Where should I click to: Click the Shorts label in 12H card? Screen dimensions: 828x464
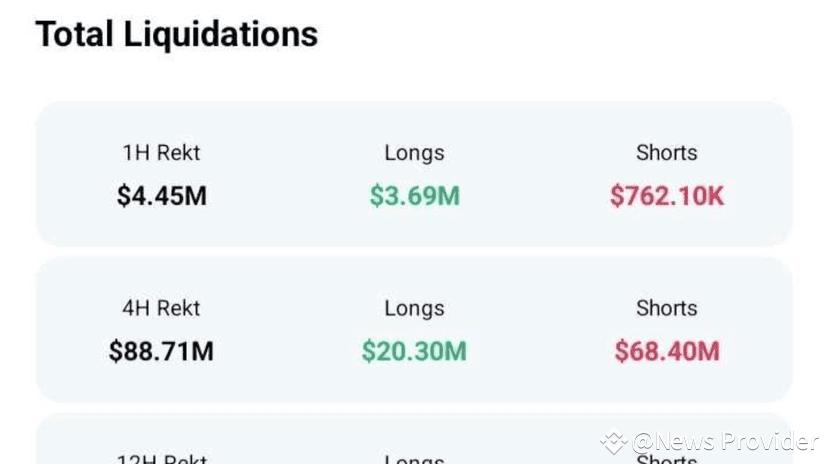(666, 459)
